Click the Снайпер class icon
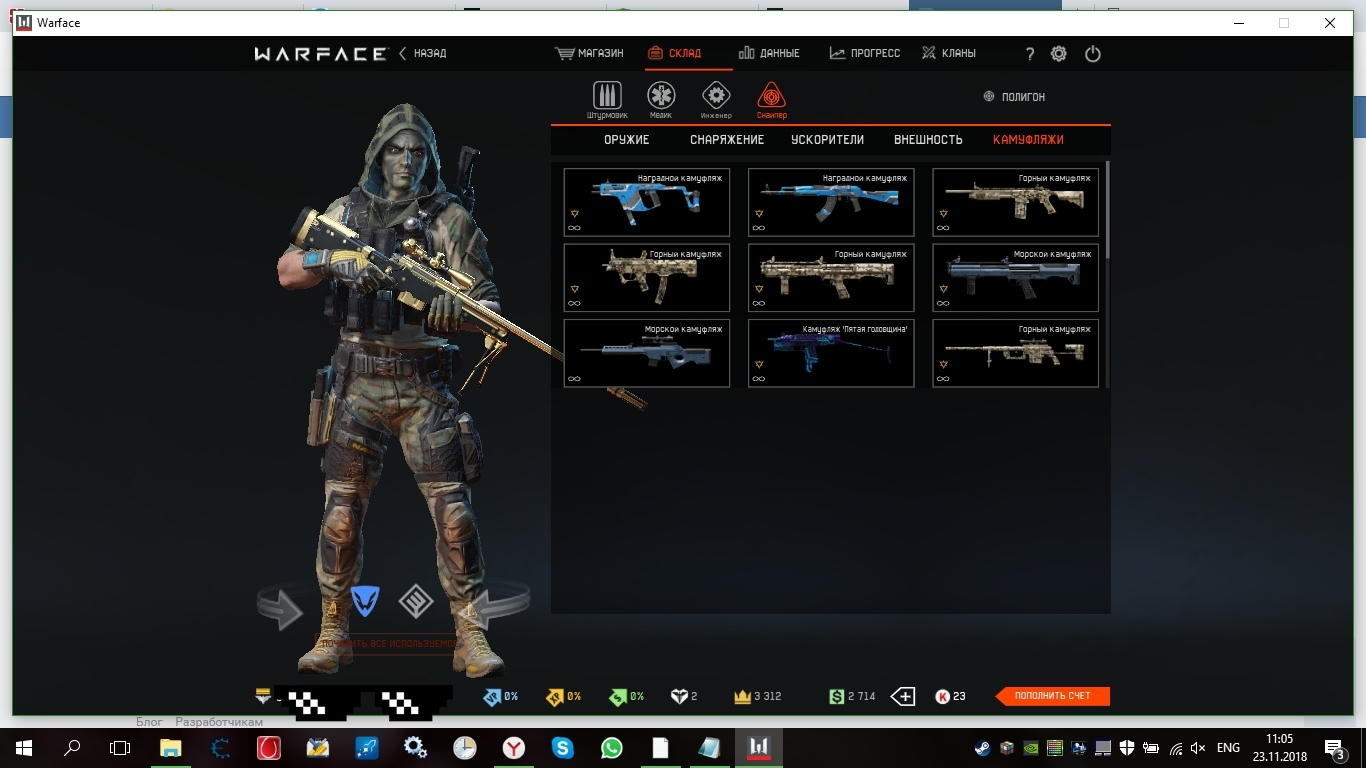 point(771,97)
